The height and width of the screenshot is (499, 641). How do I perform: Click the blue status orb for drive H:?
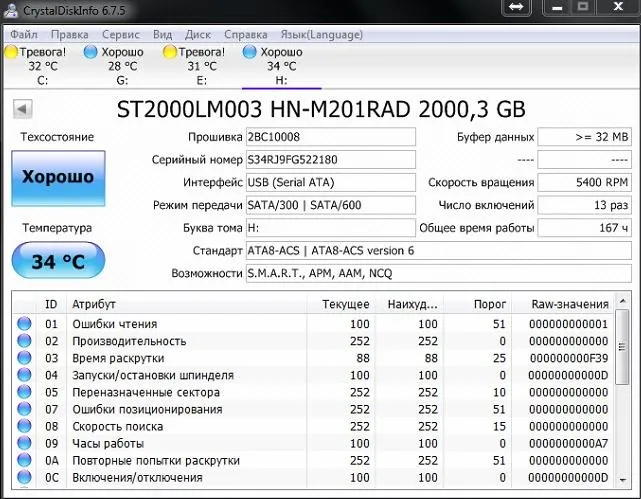point(249,52)
